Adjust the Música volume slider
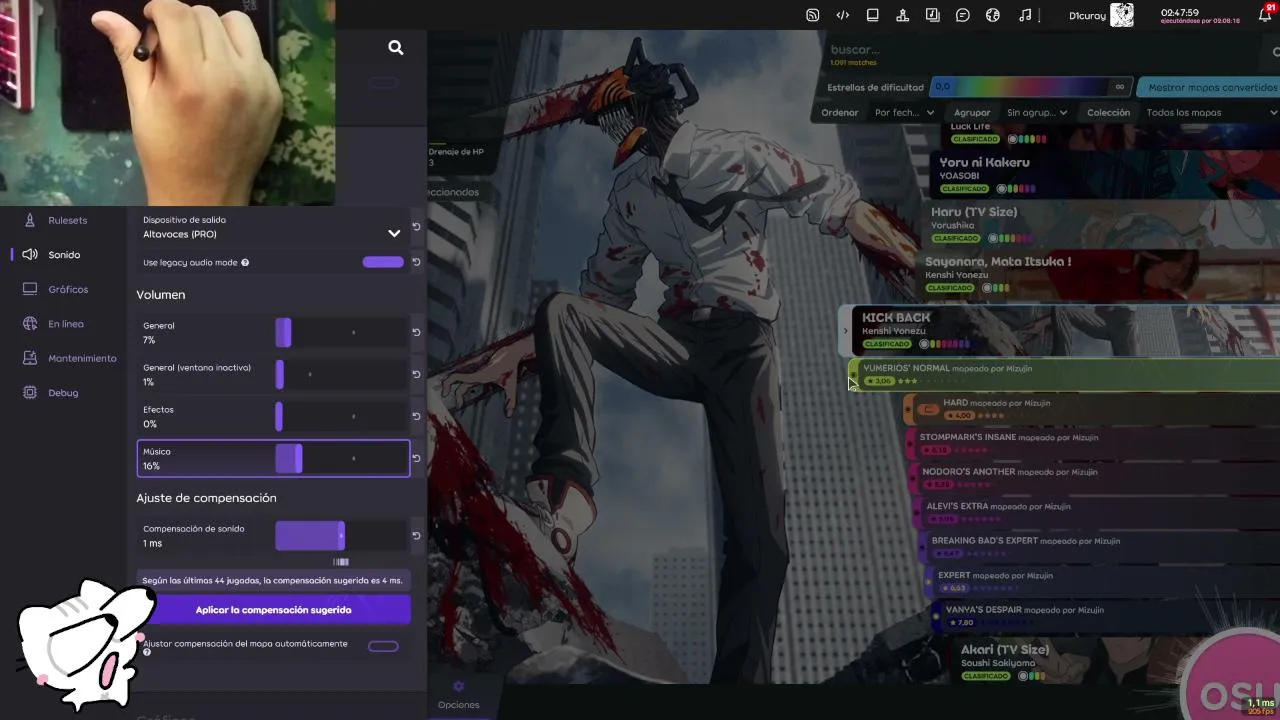The height and width of the screenshot is (720, 1280). point(341,458)
